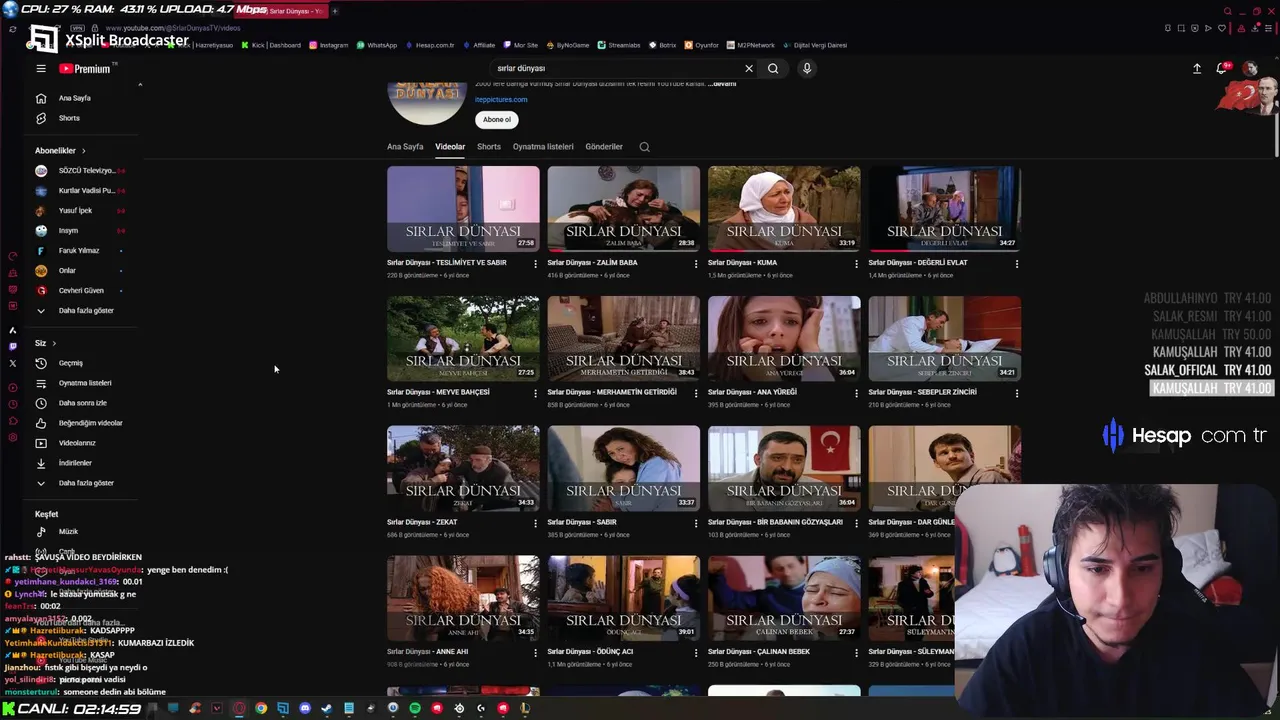
Task: Select the Videolar channel tab
Action: coord(450,147)
